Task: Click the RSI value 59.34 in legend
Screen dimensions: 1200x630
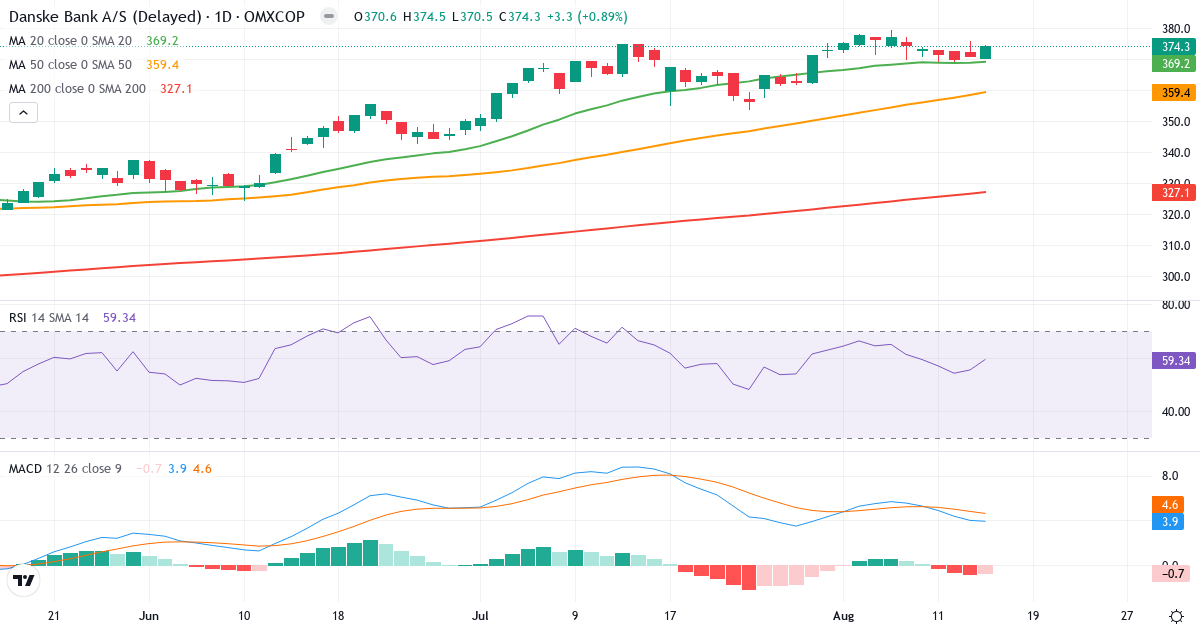Action: click(119, 317)
